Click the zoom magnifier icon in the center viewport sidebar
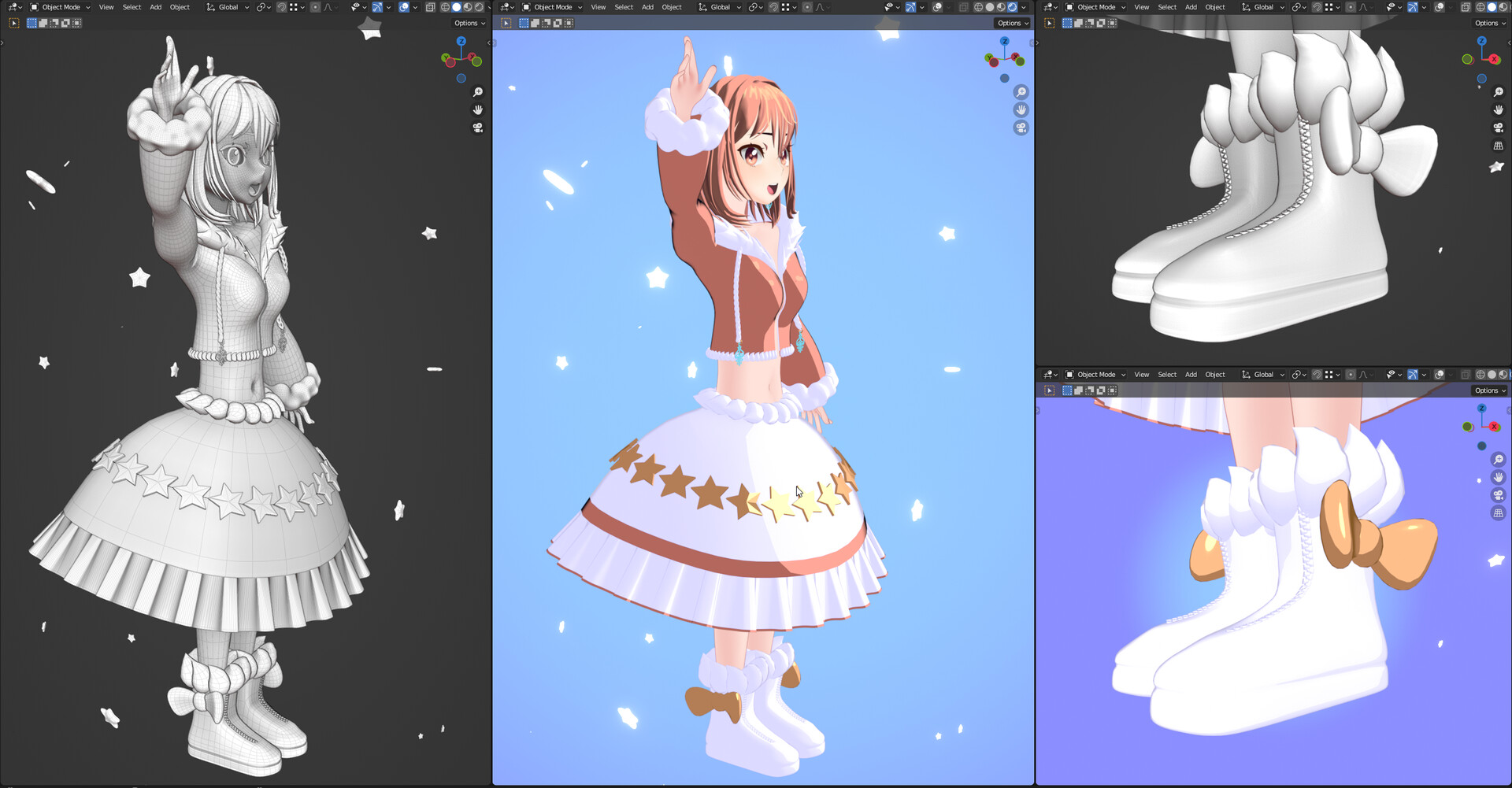This screenshot has width=1512, height=788. 1021,91
